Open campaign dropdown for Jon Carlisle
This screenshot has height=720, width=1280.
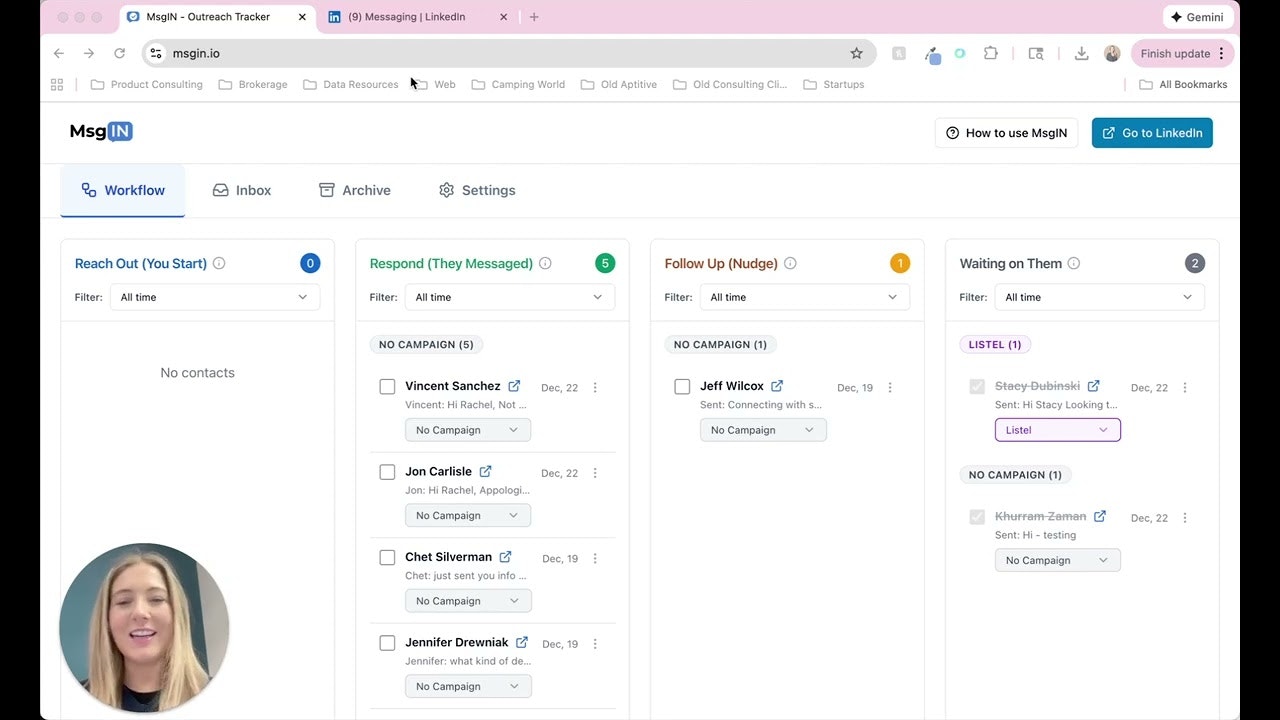(x=468, y=515)
